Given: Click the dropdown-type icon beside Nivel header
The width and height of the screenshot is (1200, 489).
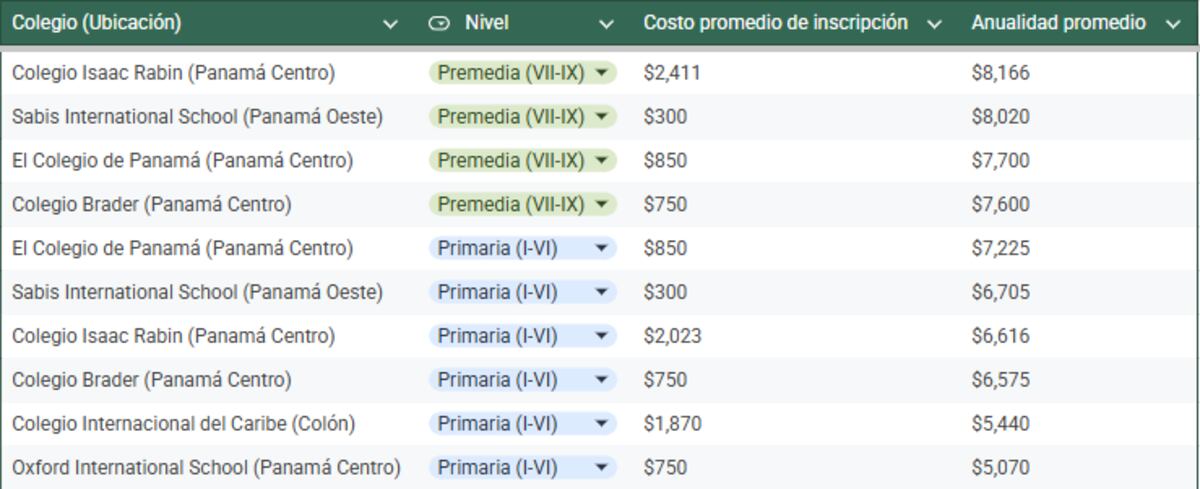Looking at the screenshot, I should coord(438,23).
